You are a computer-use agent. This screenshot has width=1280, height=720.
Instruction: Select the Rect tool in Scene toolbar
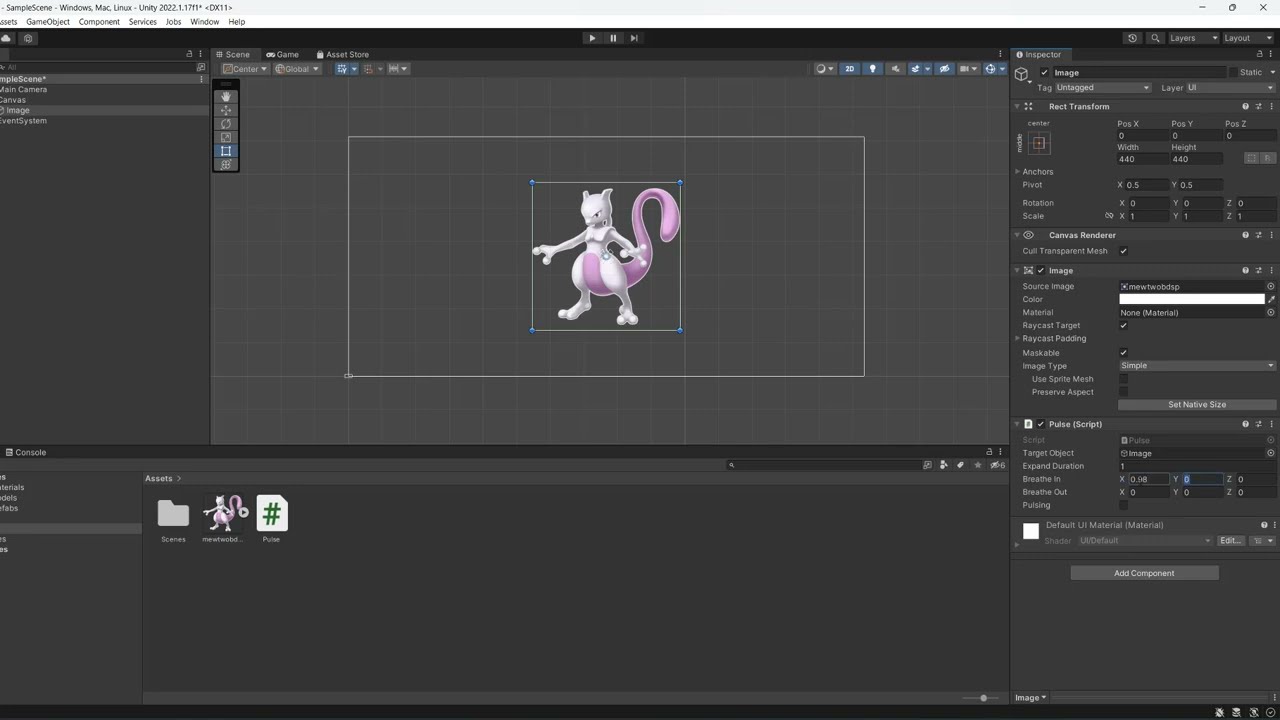point(226,151)
